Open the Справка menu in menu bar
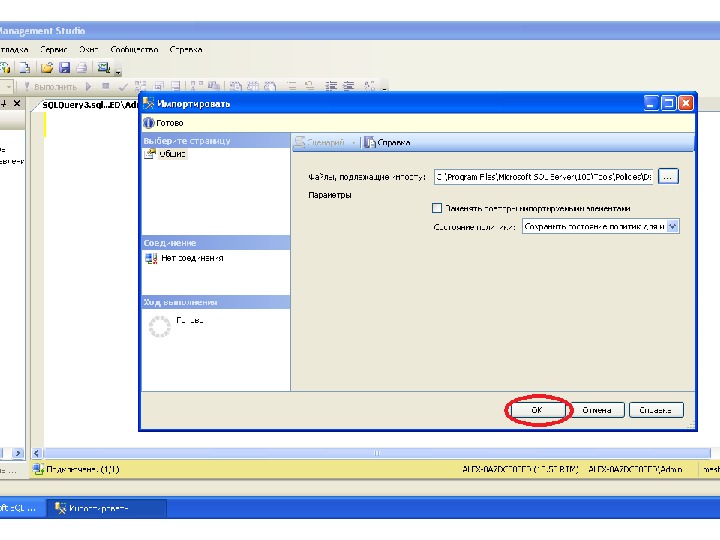Image resolution: width=720 pixels, height=540 pixels. click(x=186, y=50)
